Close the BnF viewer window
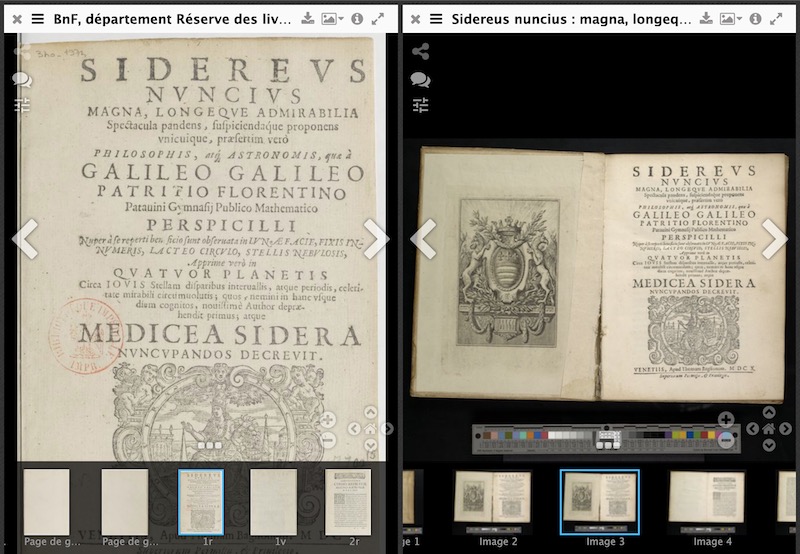800x554 pixels. [x=17, y=19]
